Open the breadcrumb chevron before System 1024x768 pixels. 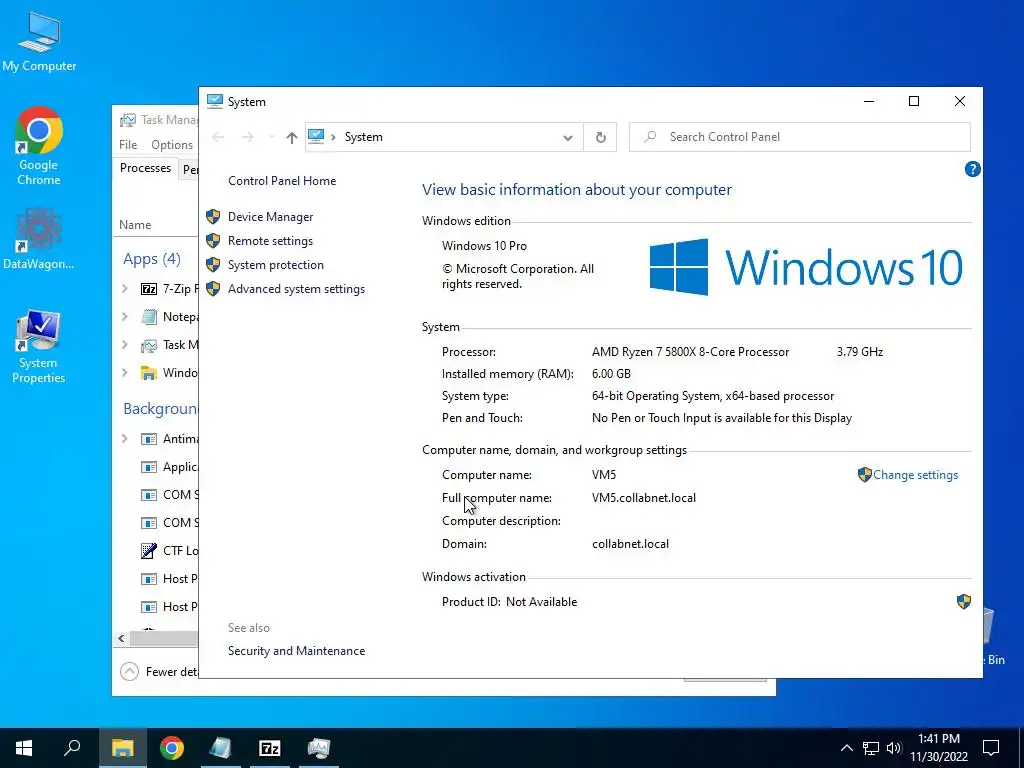point(334,137)
